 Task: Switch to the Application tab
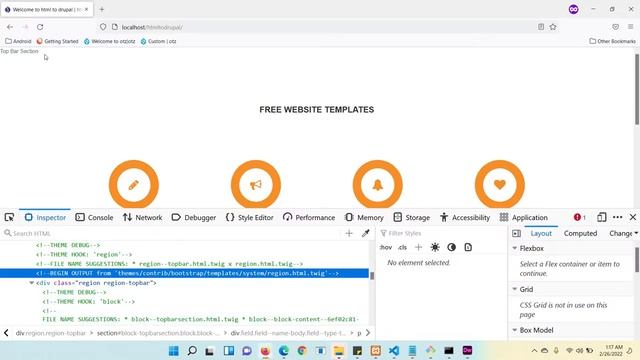point(524,217)
